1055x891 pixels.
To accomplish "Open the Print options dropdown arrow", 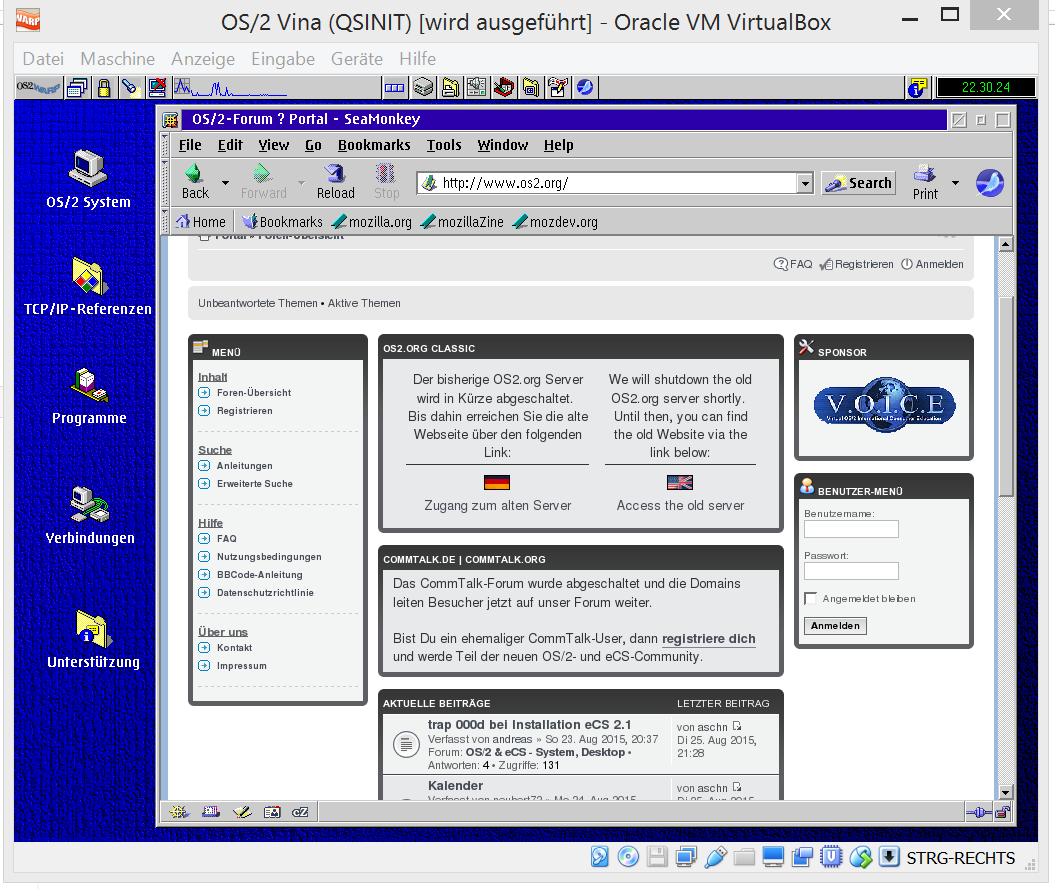I will pyautogui.click(x=955, y=183).
